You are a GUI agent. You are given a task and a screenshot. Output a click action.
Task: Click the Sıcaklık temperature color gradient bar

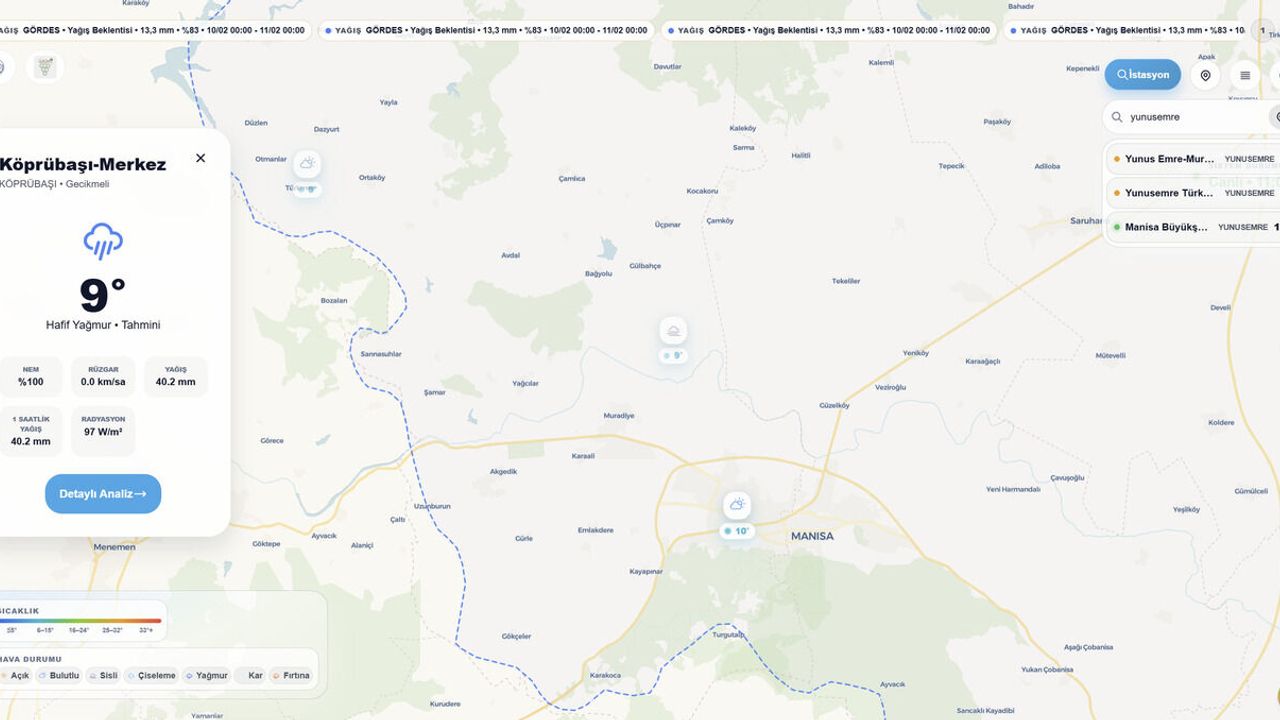80,621
